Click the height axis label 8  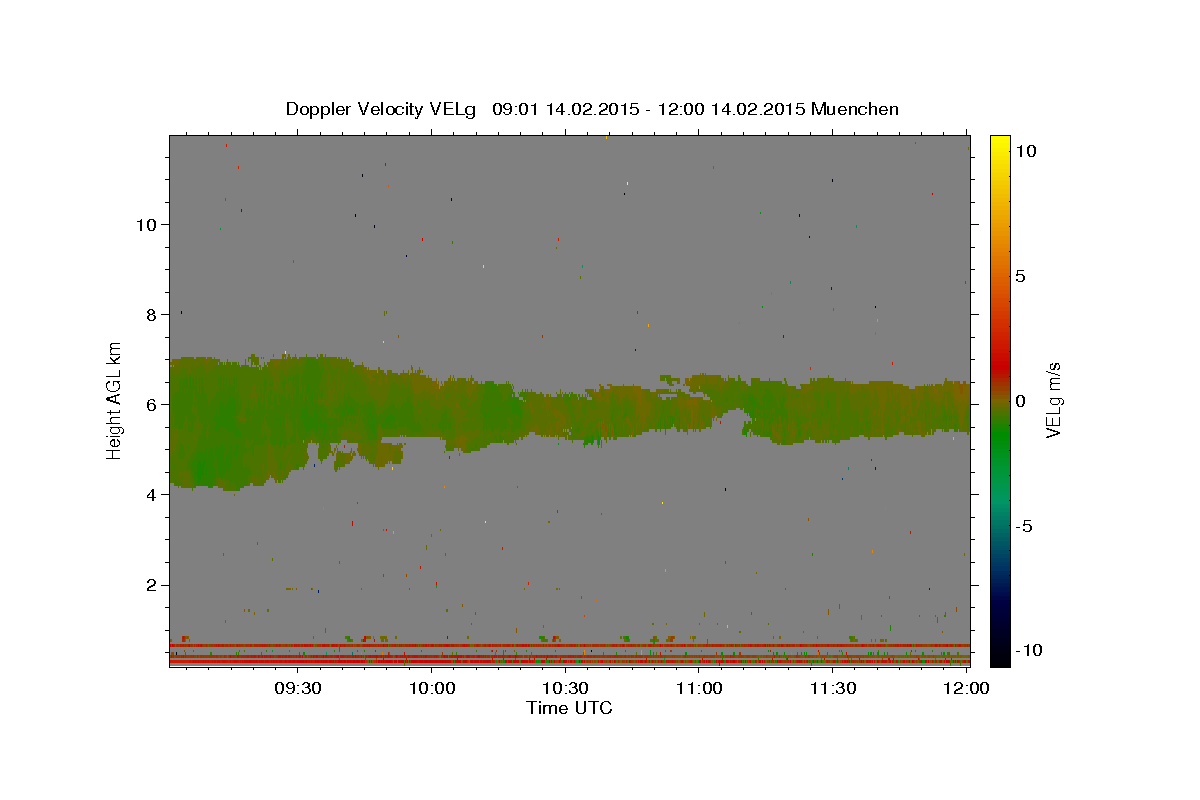coord(151,314)
